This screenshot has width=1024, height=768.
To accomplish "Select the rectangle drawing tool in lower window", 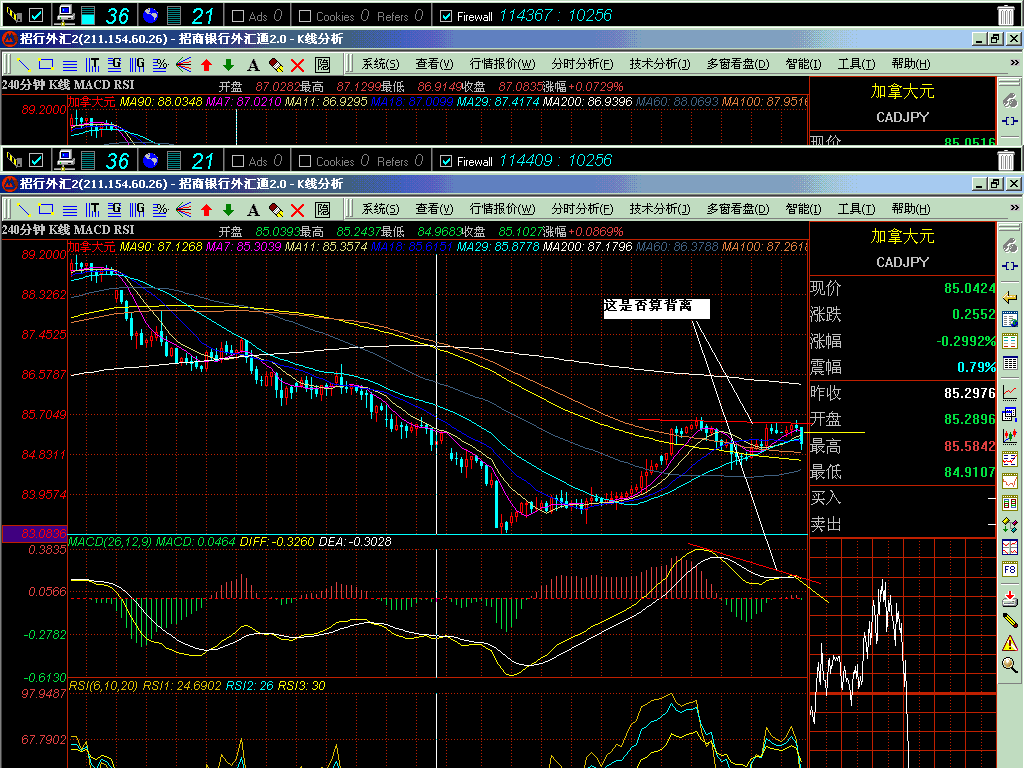I will (x=45, y=208).
